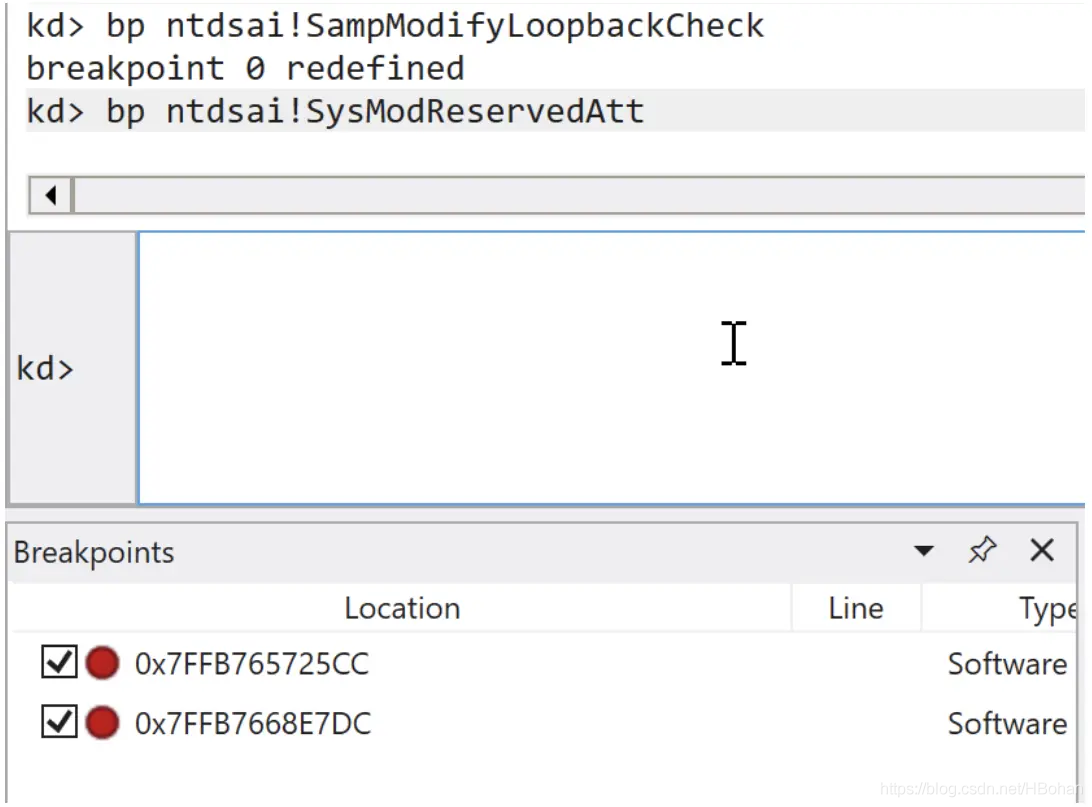Open Breakpoints panel options dropdown arrow
Image resolution: width=1092 pixels, height=807 pixels.
923,551
